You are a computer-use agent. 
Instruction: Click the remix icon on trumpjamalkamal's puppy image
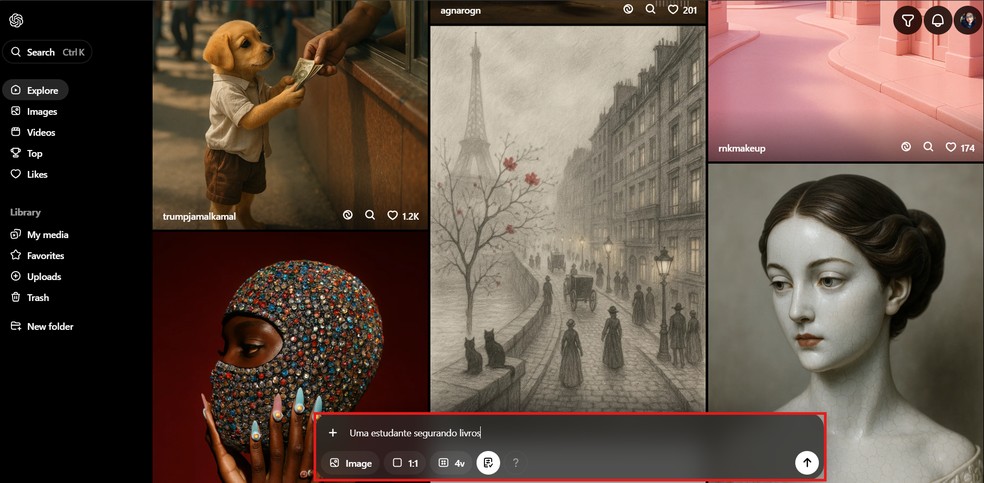pyautogui.click(x=347, y=215)
